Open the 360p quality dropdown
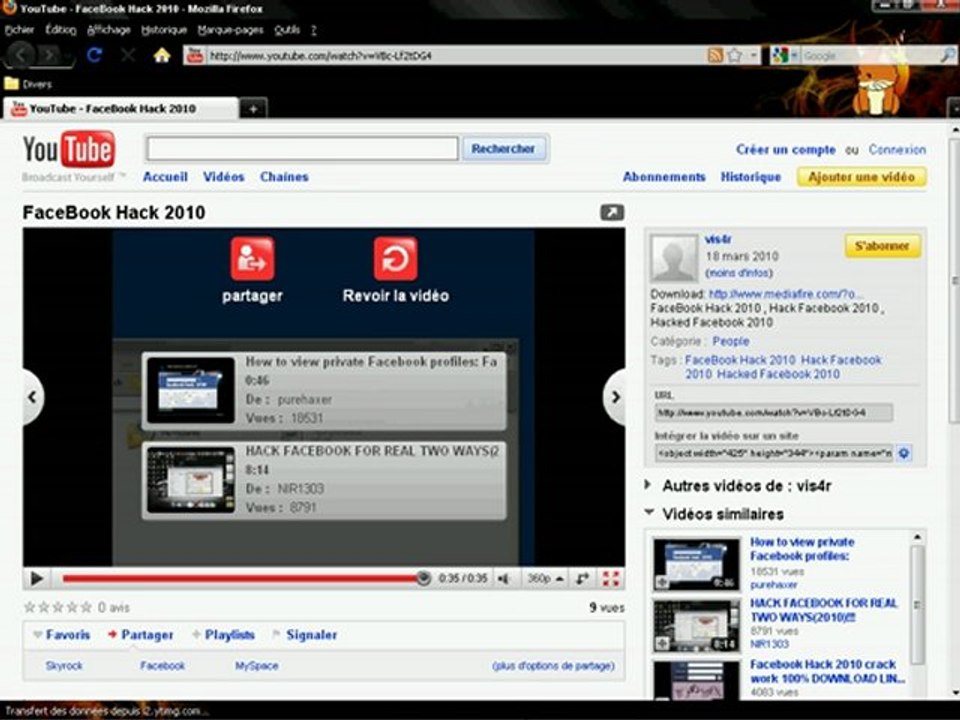Screen dimensions: 960x720 (x=545, y=579)
